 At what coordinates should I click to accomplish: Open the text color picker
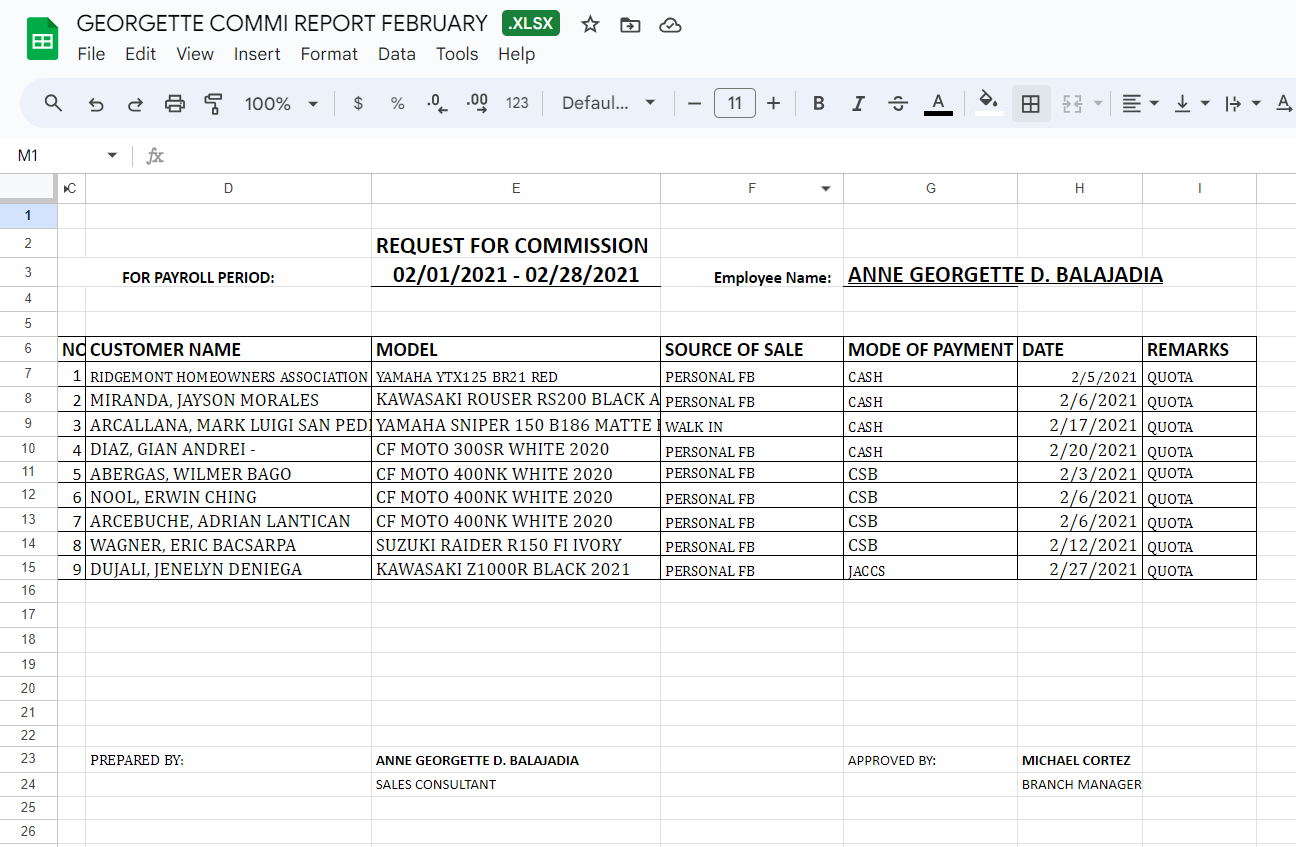[x=938, y=103]
